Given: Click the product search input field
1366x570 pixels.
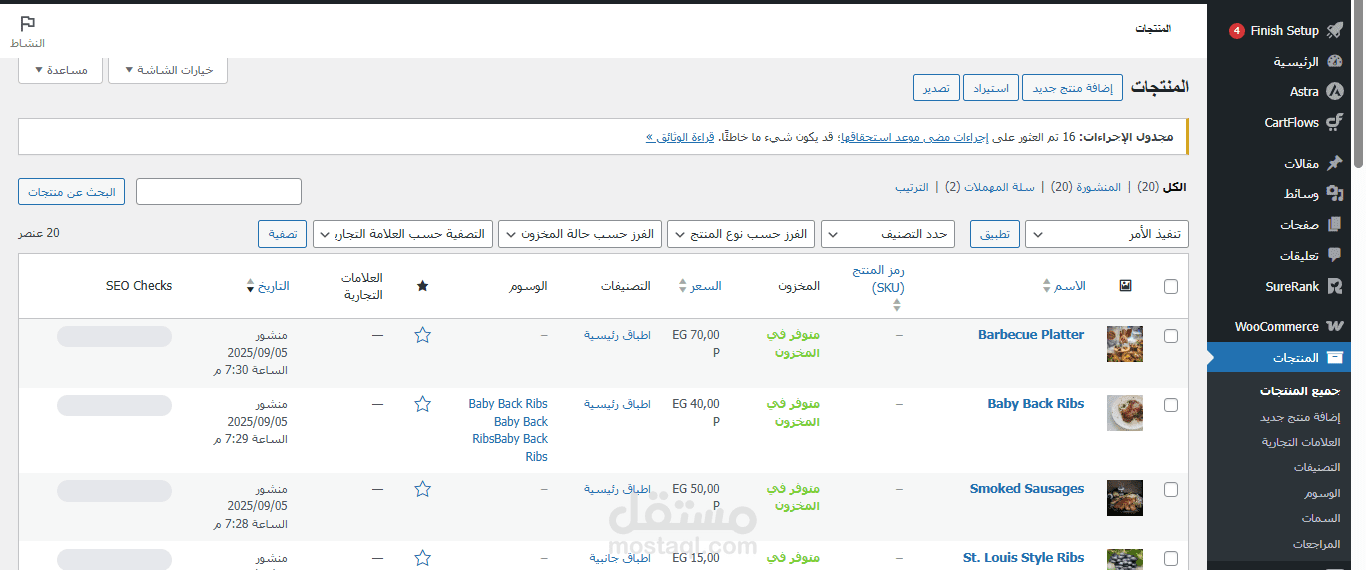Looking at the screenshot, I should click(x=219, y=191).
